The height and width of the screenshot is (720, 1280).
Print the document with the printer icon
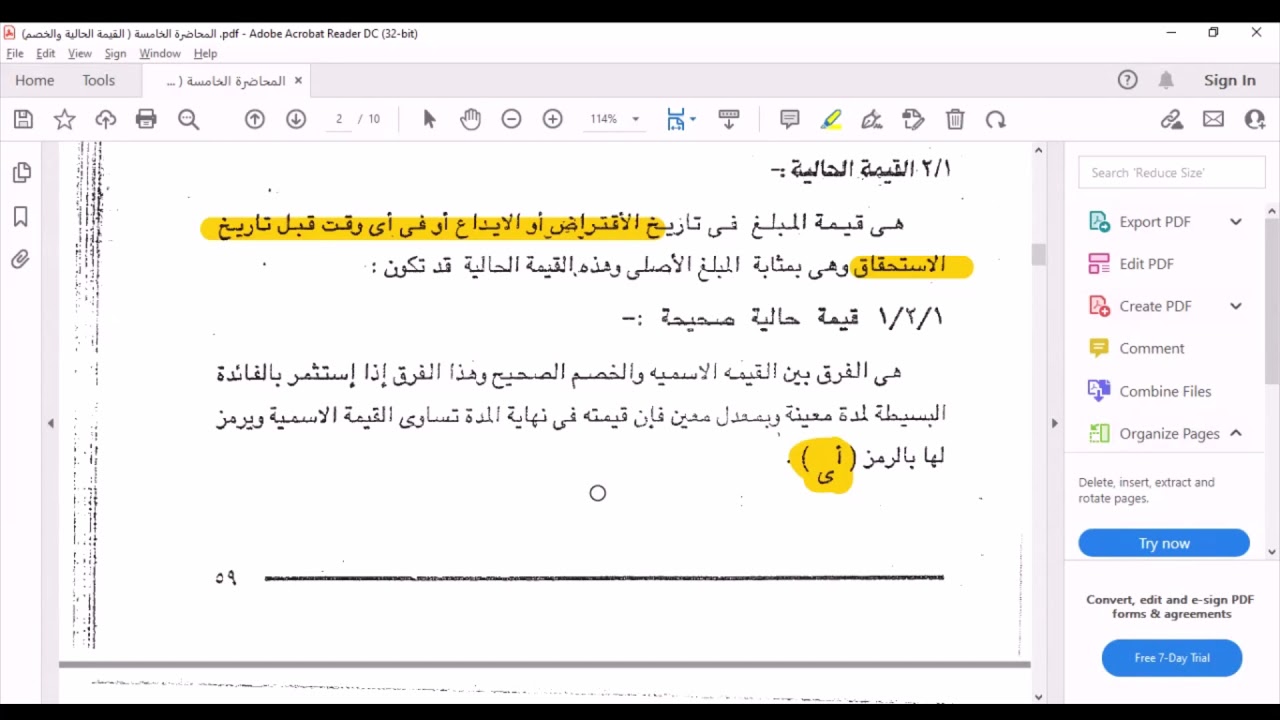click(x=146, y=120)
